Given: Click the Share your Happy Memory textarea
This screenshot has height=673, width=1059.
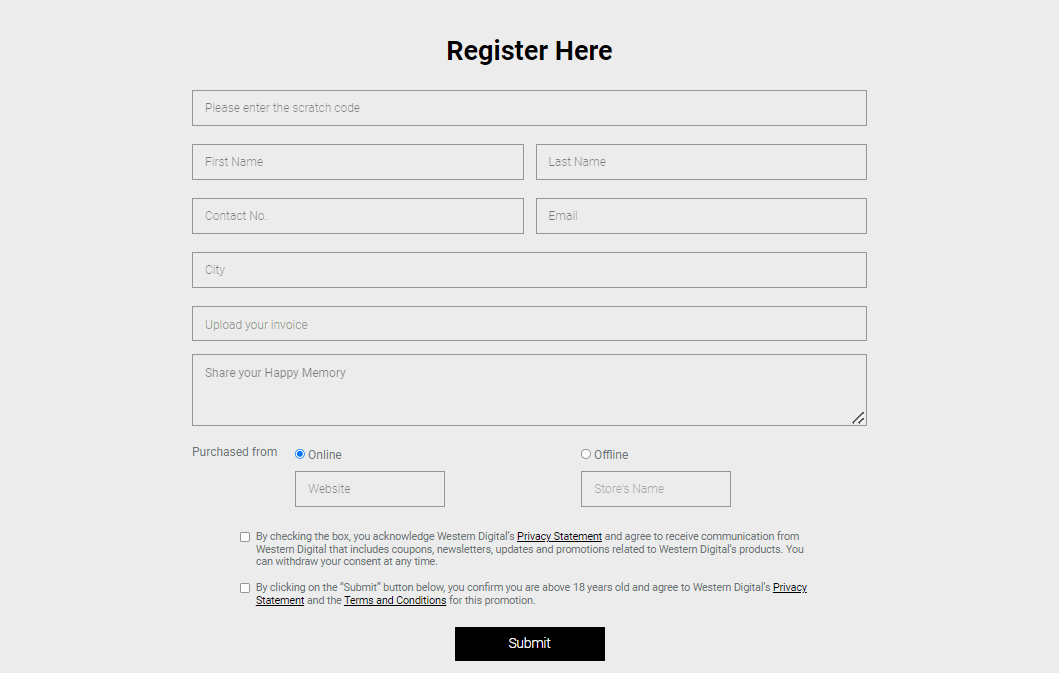Looking at the screenshot, I should 529,390.
